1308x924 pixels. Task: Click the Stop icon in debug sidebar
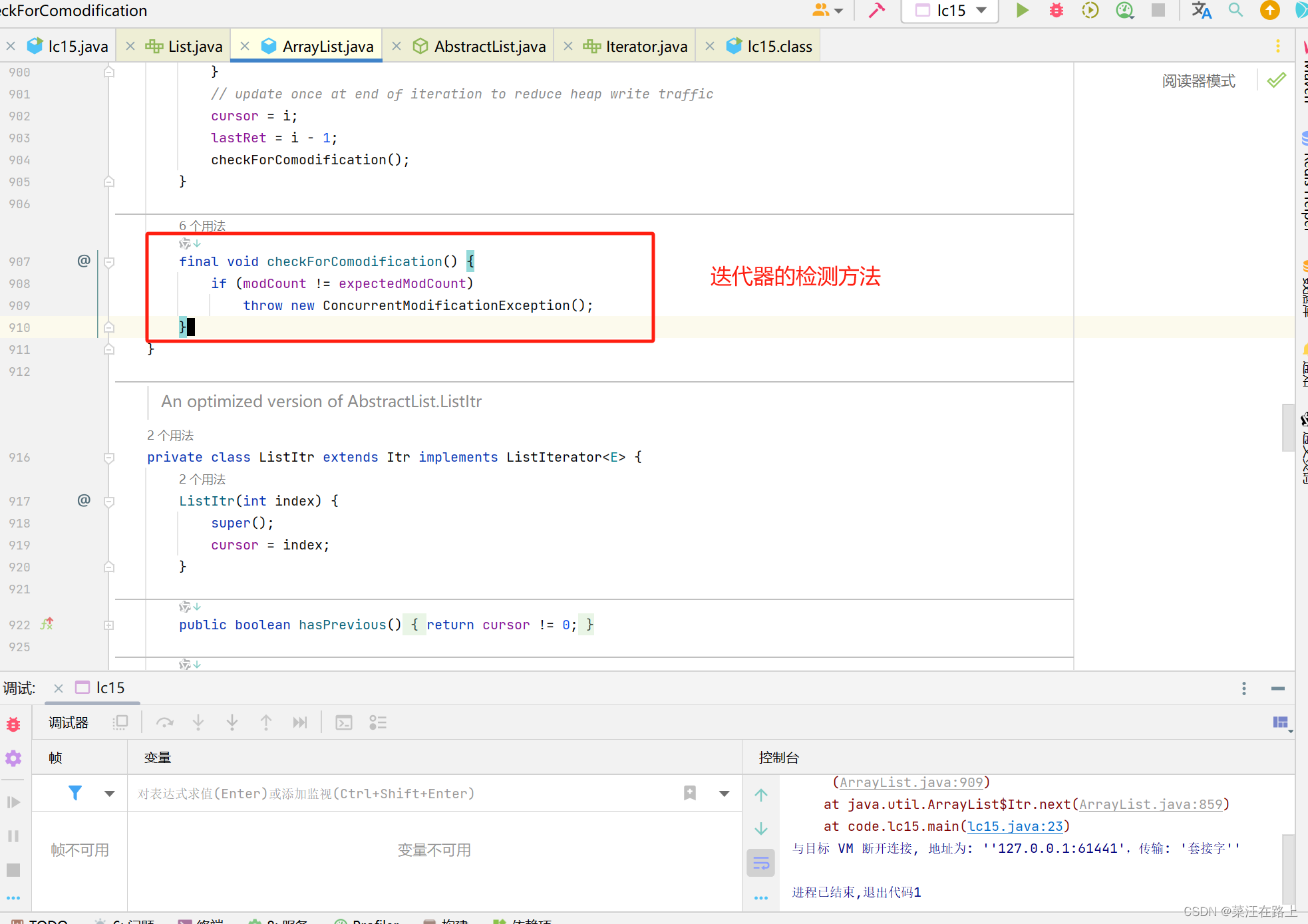[13, 870]
